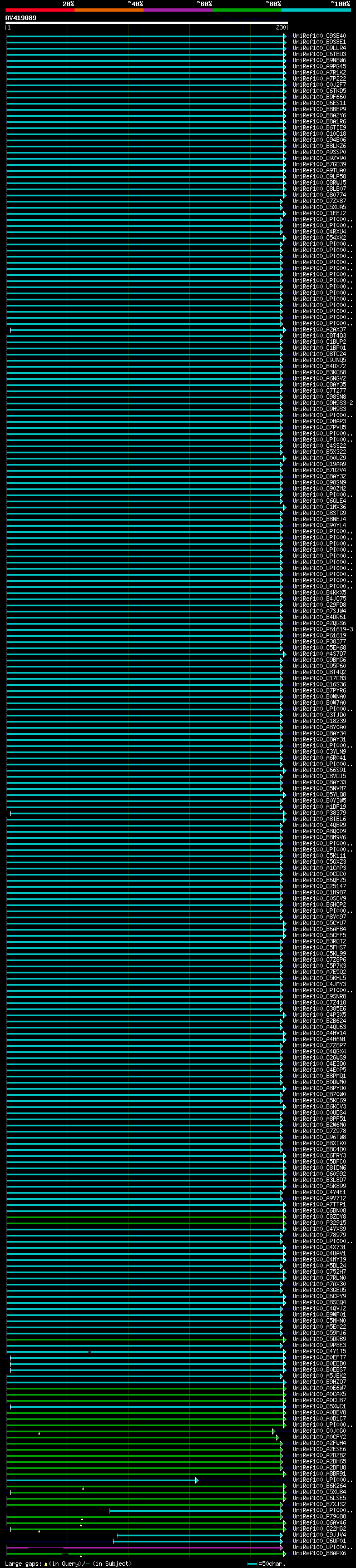This screenshot has width=356, height=1568.
Task: Click the orange ~40% identity legend segment
Action: [x=109, y=10]
